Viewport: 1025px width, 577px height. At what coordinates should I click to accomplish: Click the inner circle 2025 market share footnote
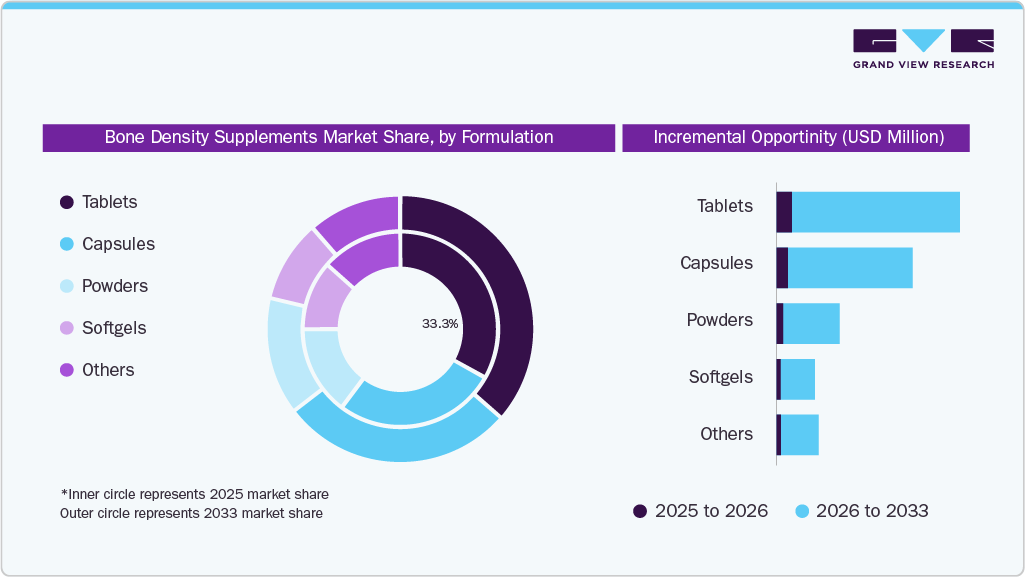[194, 494]
